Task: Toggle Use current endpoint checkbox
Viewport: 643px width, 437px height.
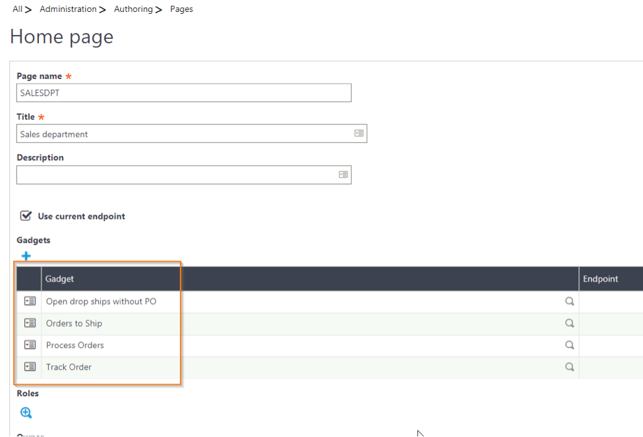Action: click(x=25, y=216)
